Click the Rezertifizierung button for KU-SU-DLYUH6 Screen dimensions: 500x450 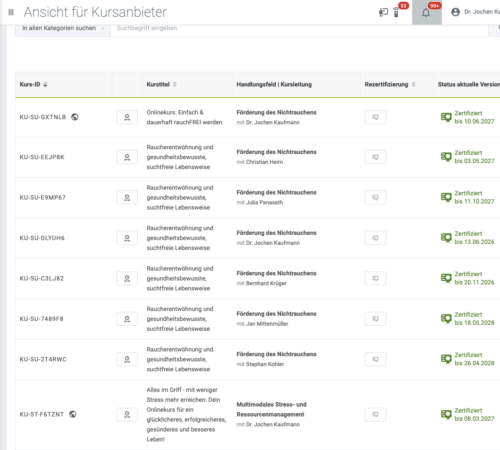(x=375, y=238)
